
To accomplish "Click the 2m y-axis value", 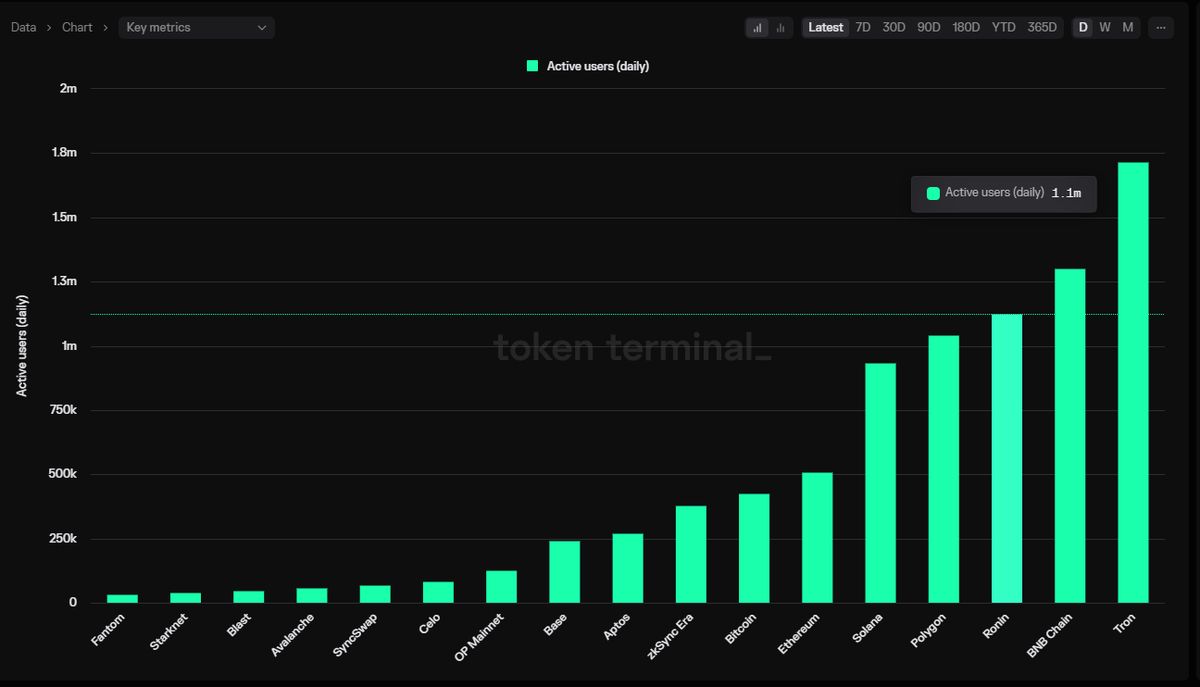I will coord(68,89).
